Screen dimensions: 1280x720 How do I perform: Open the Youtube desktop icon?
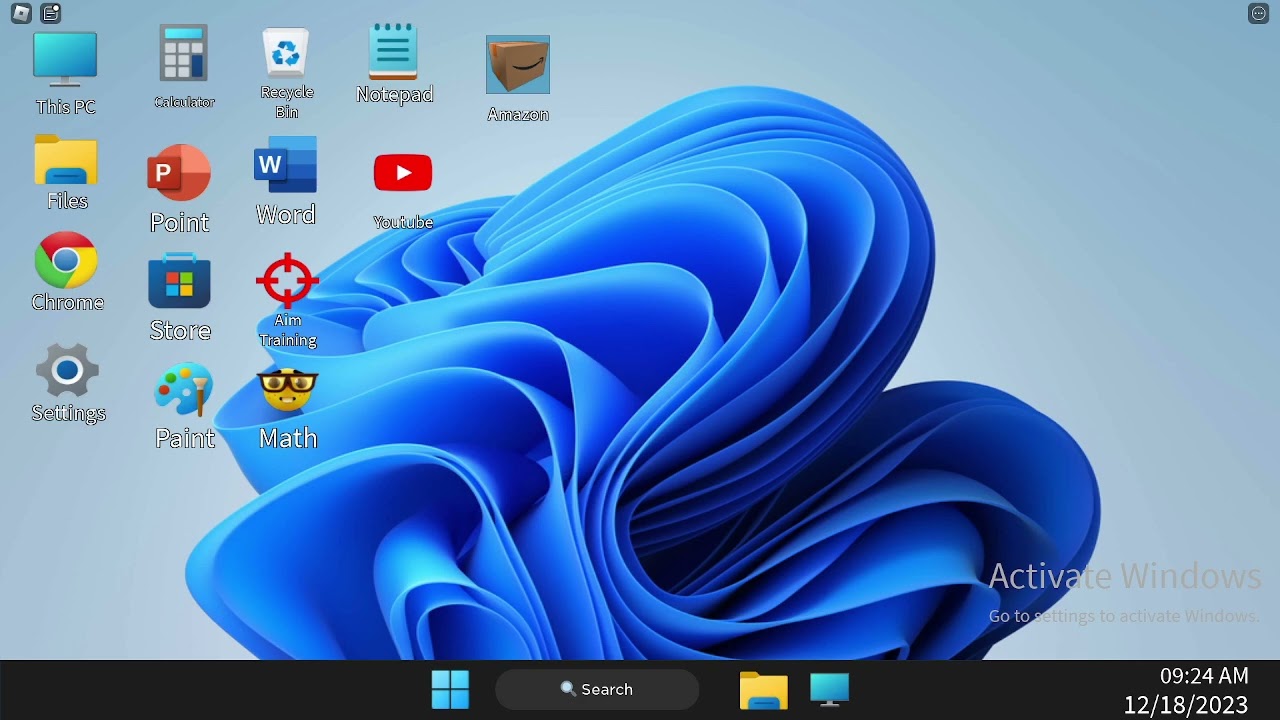point(403,173)
